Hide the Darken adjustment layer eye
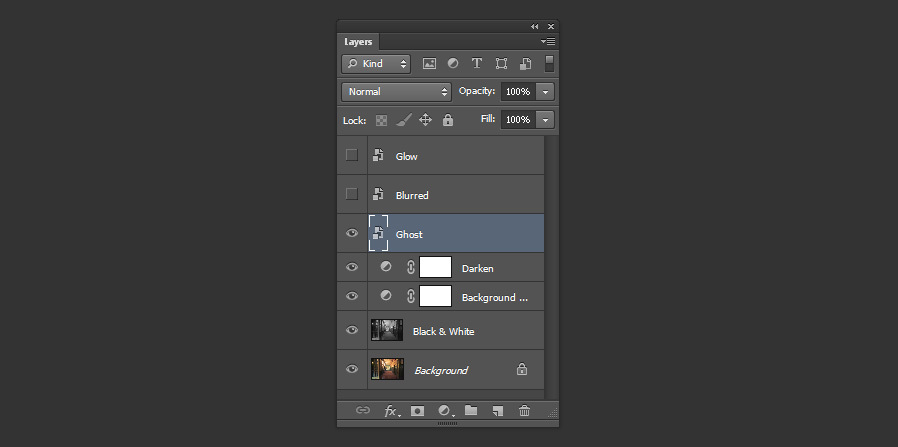This screenshot has width=898, height=447. [352, 267]
